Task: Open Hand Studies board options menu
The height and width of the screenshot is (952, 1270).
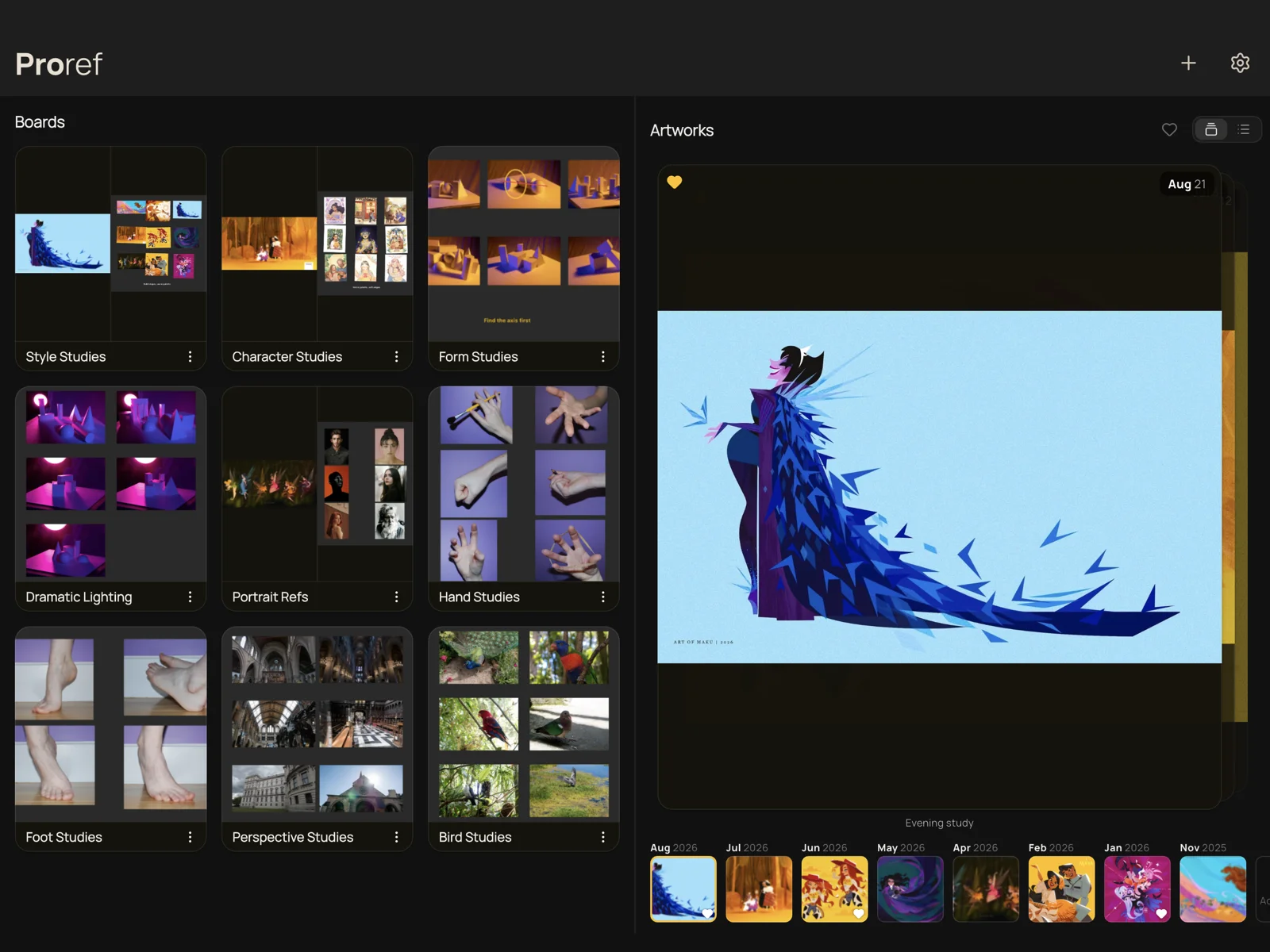Action: click(x=602, y=597)
